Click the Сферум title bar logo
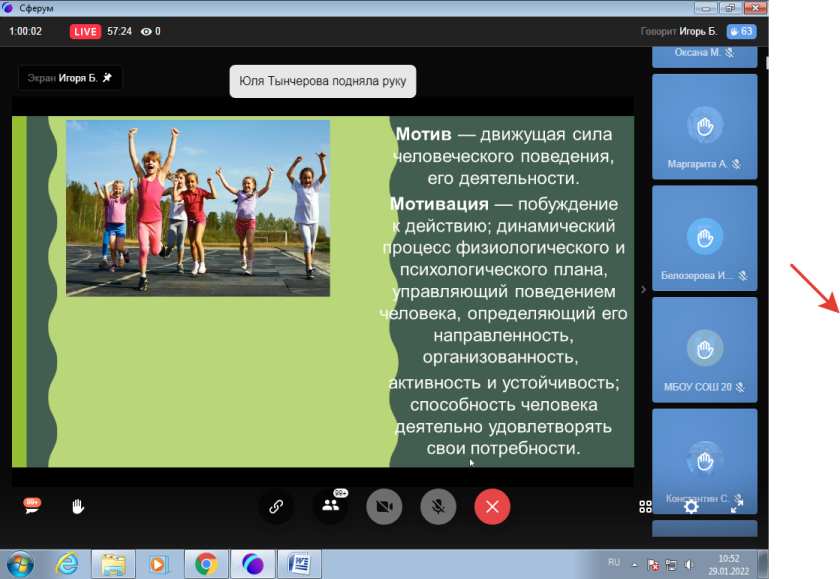Viewport: 840px width, 579px height. point(8,8)
